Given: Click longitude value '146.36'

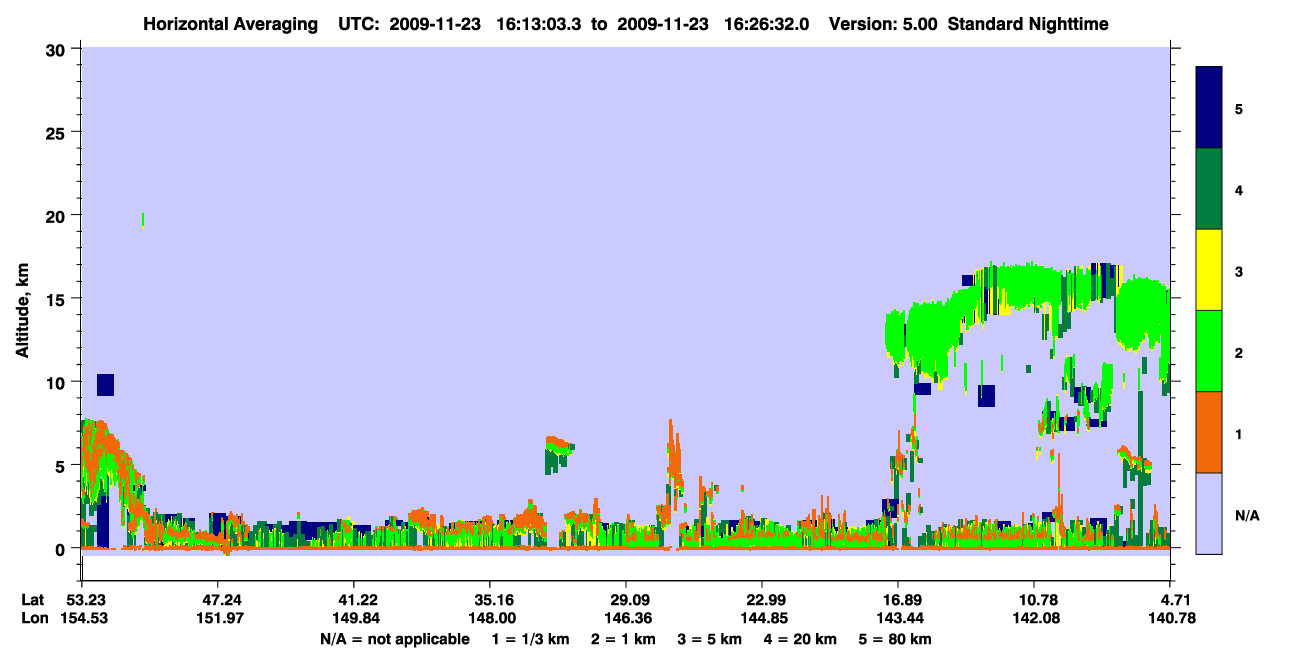Looking at the screenshot, I should pos(626,618).
